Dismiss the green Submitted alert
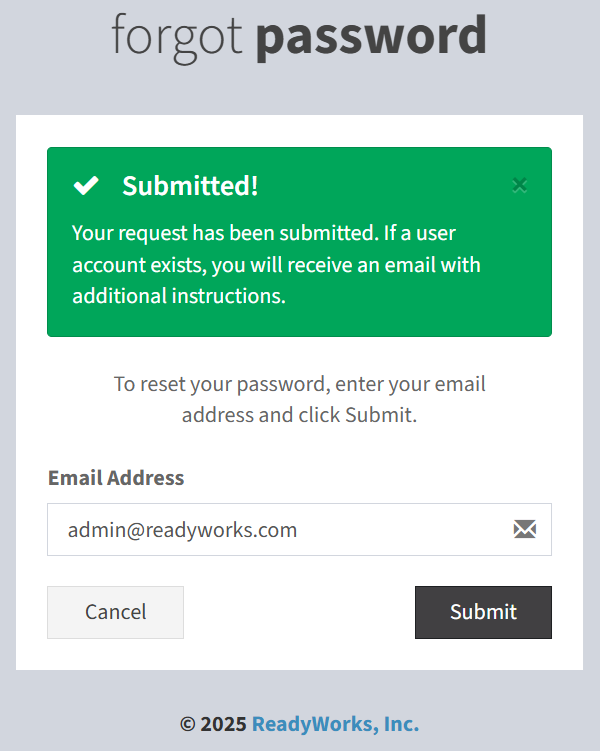This screenshot has height=751, width=600. pos(520,185)
